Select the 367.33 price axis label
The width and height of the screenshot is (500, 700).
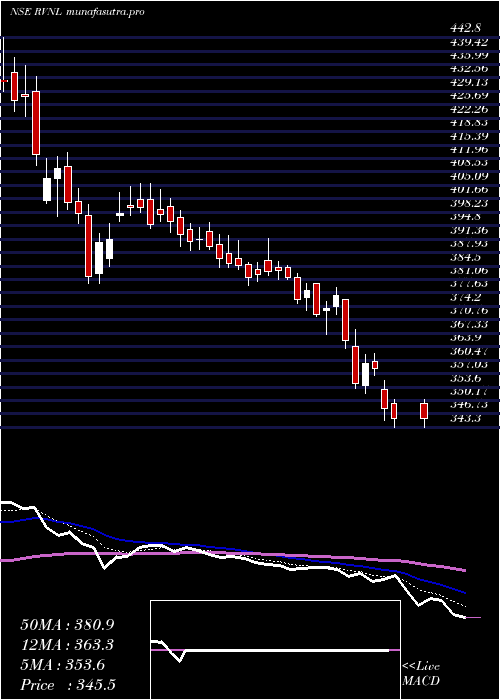point(469,324)
